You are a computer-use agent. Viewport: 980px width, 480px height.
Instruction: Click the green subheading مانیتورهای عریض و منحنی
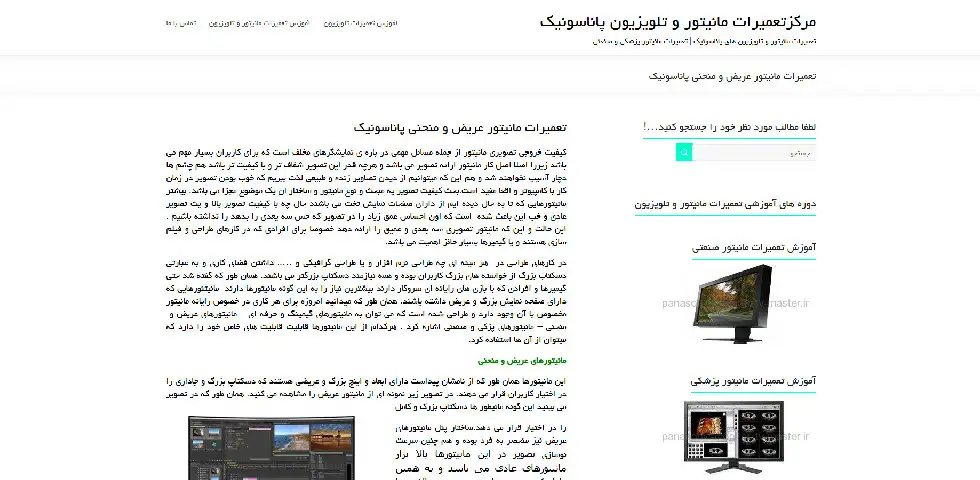522,361
